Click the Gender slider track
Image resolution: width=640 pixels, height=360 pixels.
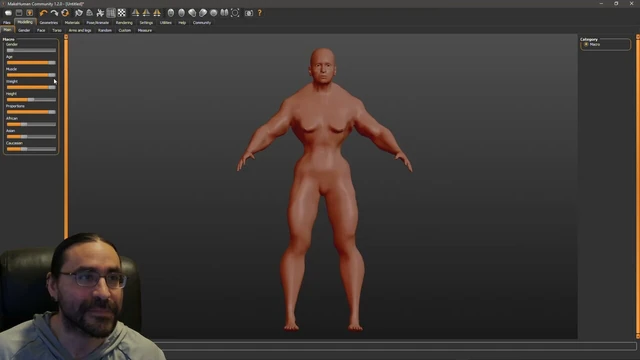pyautogui.click(x=31, y=50)
